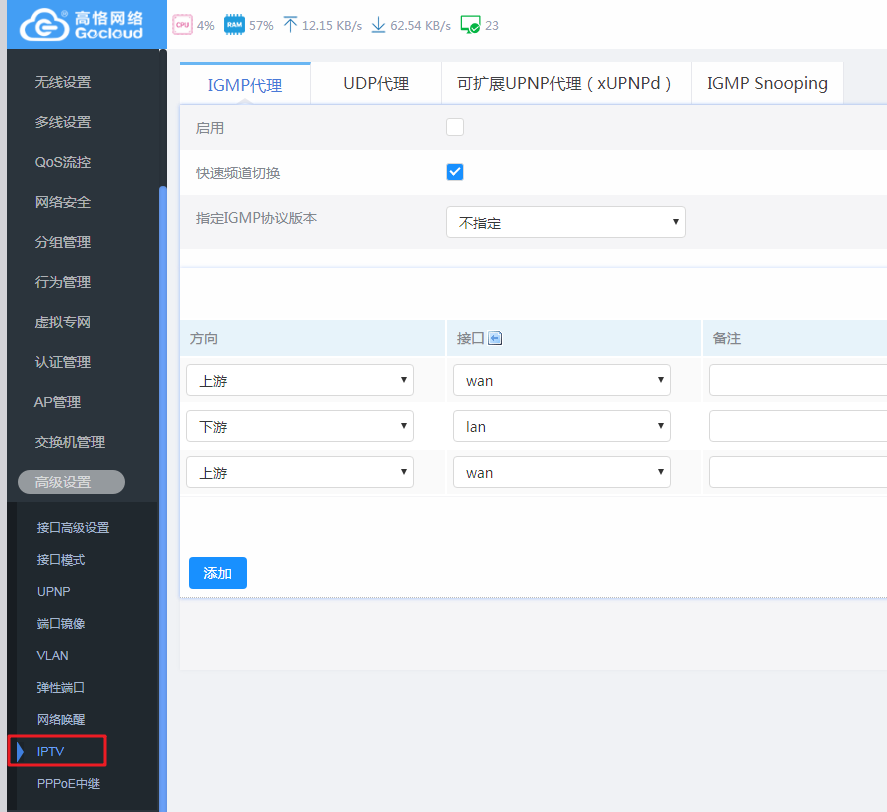The width and height of the screenshot is (887, 812).
Task: Select 端口镜像 submenu item
Action: 61,624
